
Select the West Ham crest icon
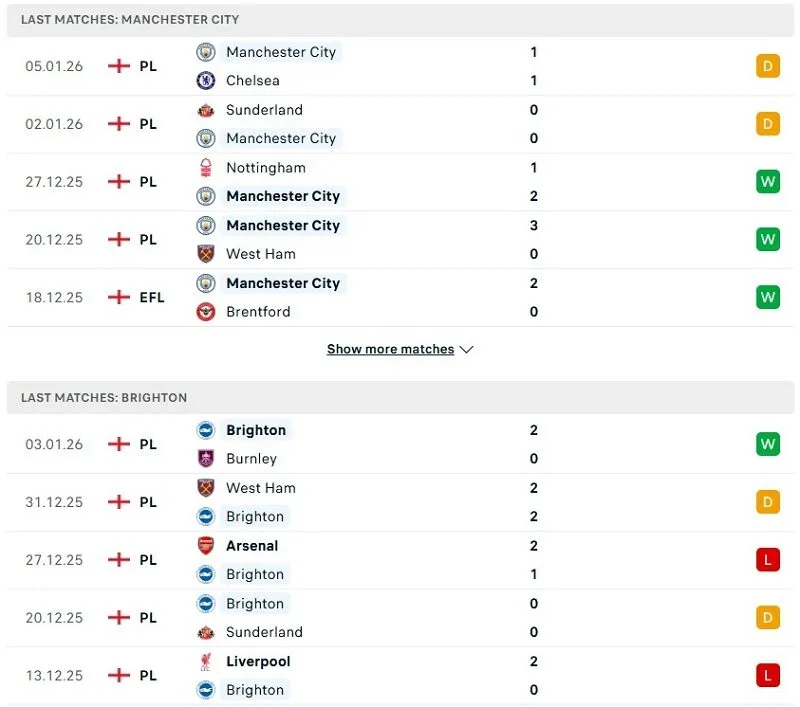[x=206, y=254]
